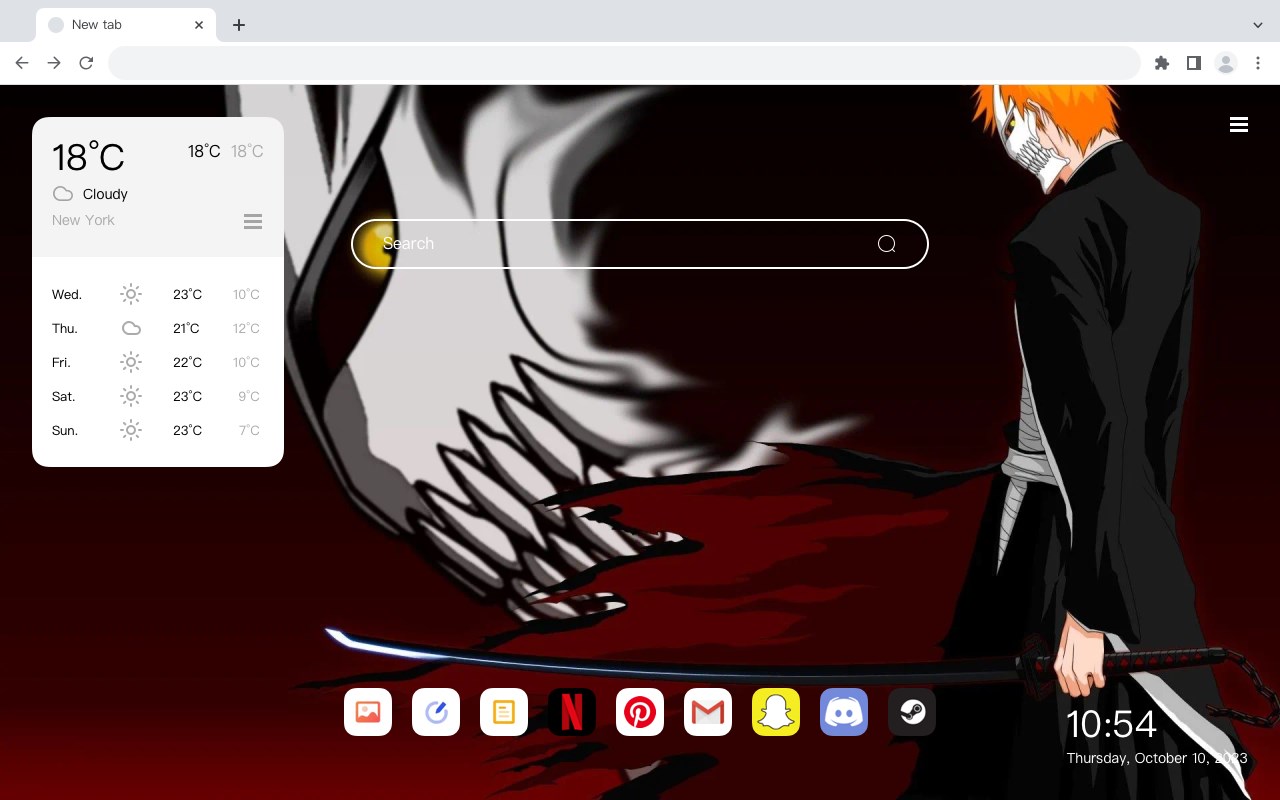
Task: Open the yellow notes shortcut icon
Action: point(504,712)
